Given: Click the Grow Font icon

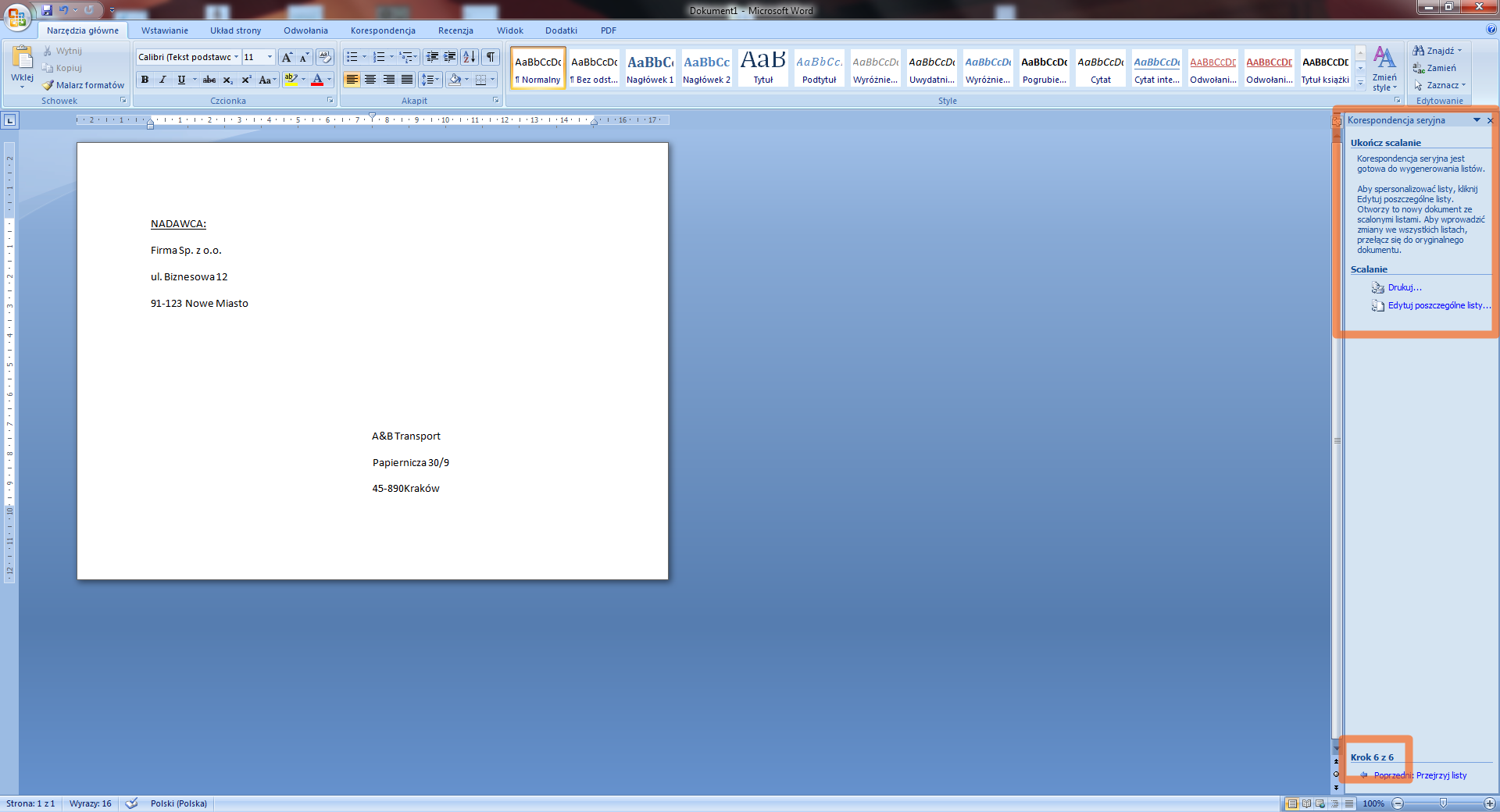Looking at the screenshot, I should pyautogui.click(x=287, y=57).
